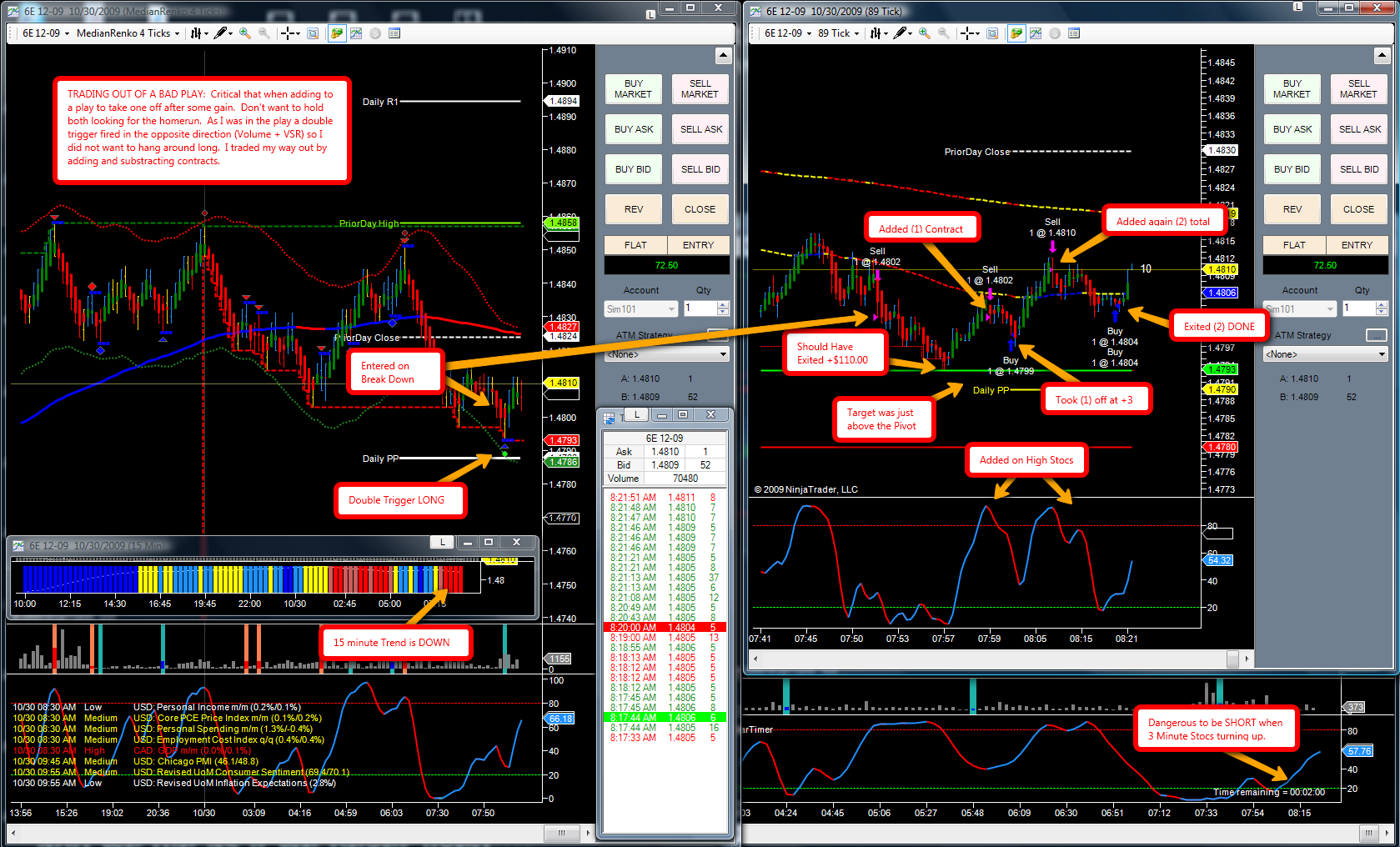Toggle Chart Trader panel in MedianRenko chart toolbar
Image resolution: width=1400 pixels, height=847 pixels.
point(337,33)
